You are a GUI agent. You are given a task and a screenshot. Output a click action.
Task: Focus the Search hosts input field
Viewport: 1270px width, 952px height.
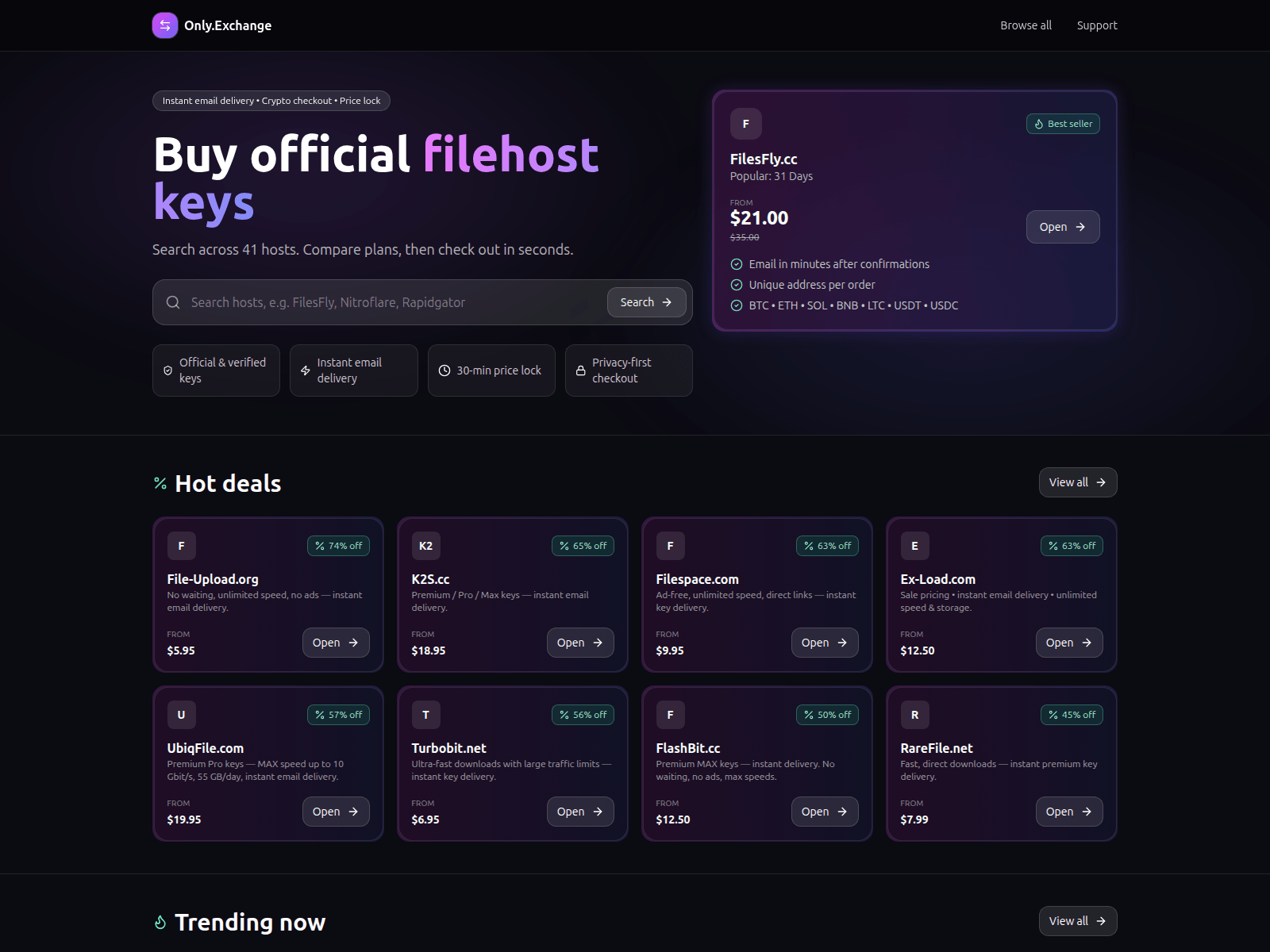[393, 302]
